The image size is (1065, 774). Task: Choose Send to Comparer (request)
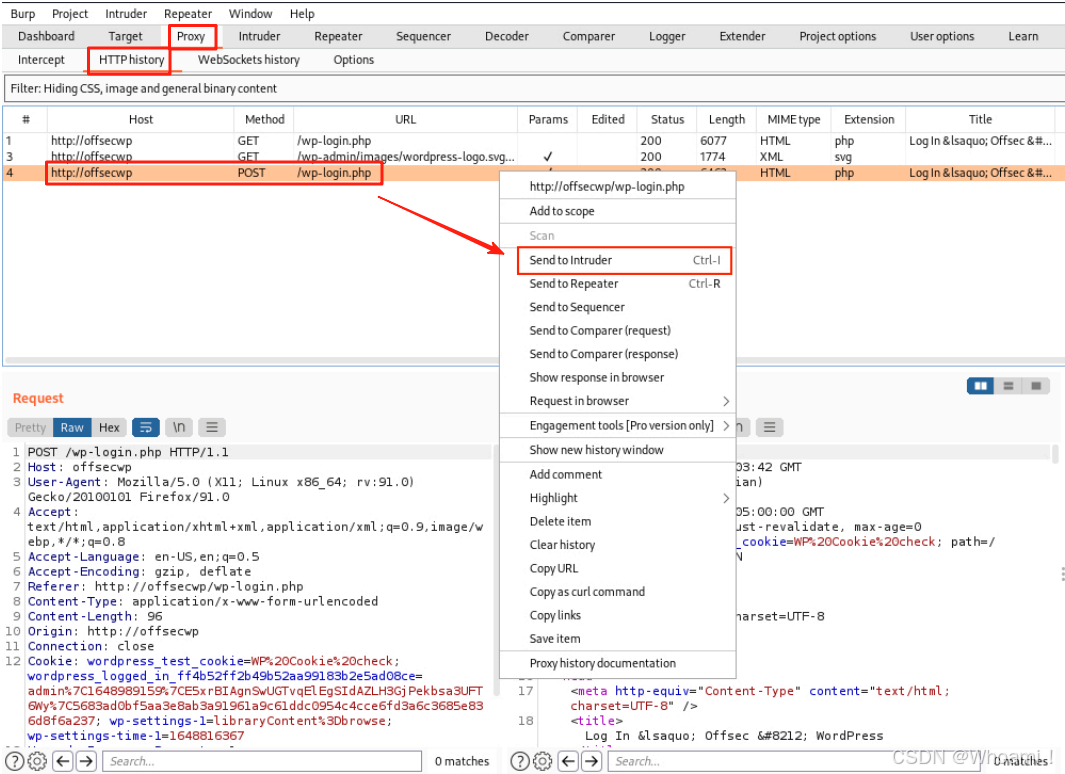617,331
